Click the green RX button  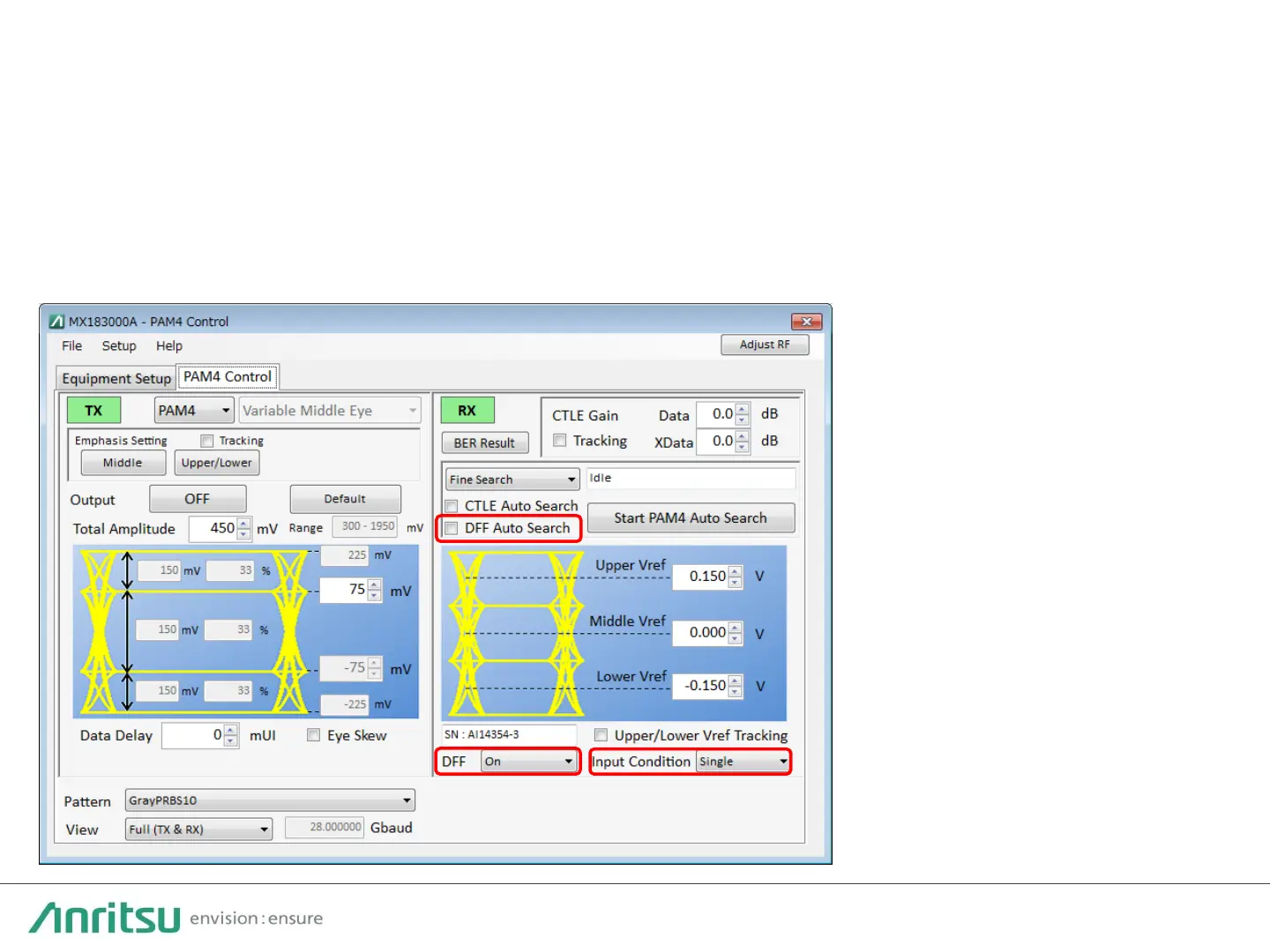[x=467, y=411]
